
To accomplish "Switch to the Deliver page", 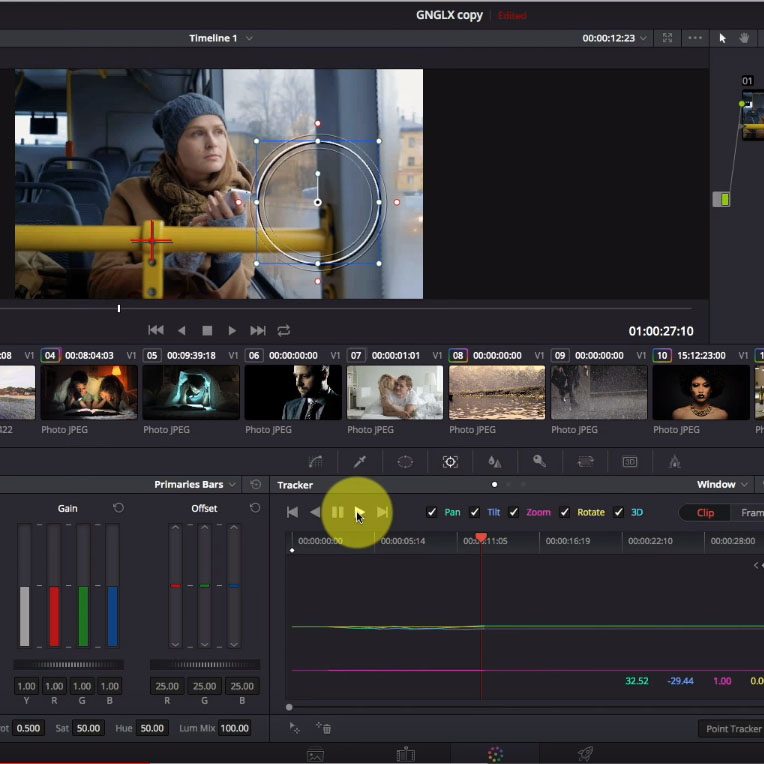I will [585, 754].
